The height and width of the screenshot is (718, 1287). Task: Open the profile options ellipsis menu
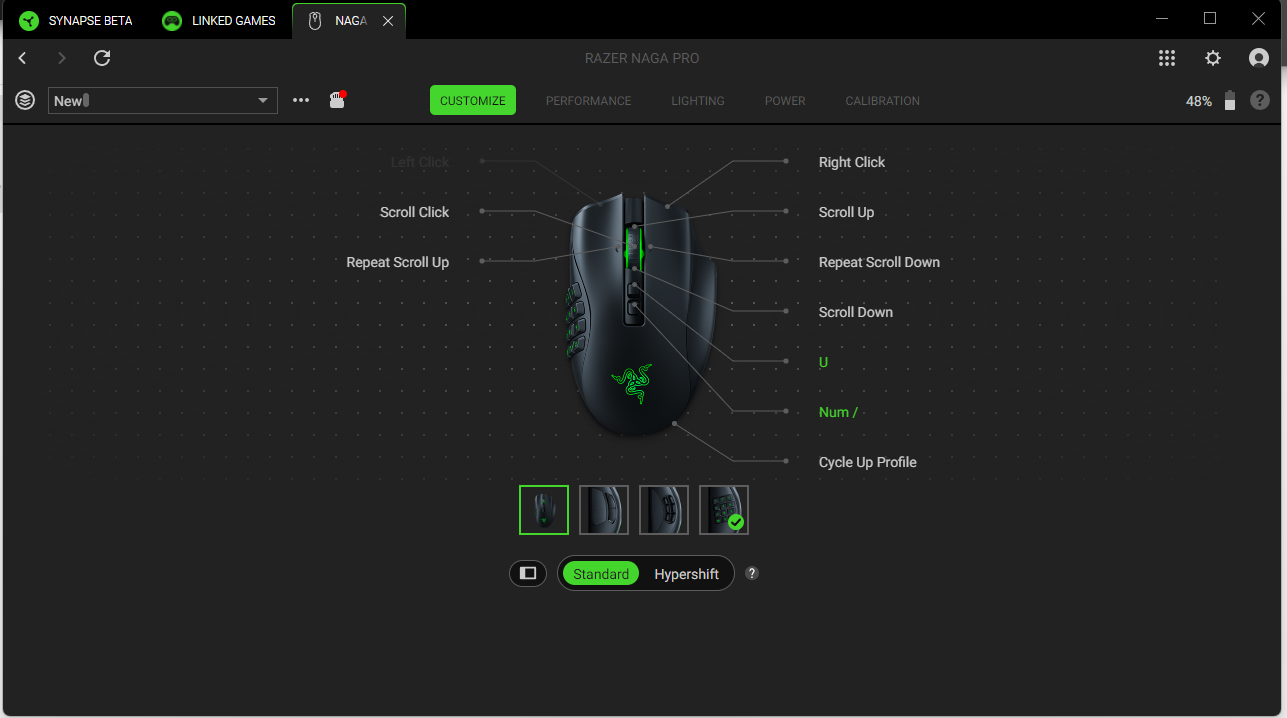[x=301, y=100]
